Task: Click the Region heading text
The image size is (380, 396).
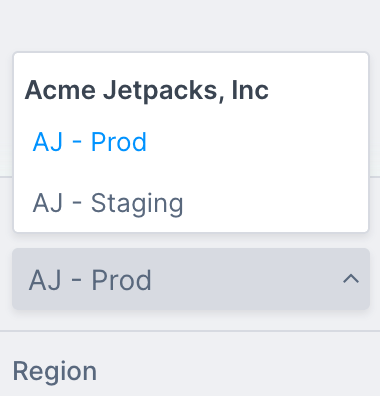Action: click(x=55, y=371)
